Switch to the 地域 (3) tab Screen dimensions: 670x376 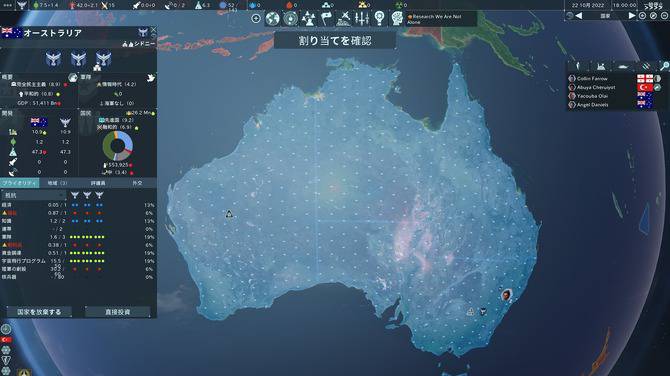coord(58,183)
